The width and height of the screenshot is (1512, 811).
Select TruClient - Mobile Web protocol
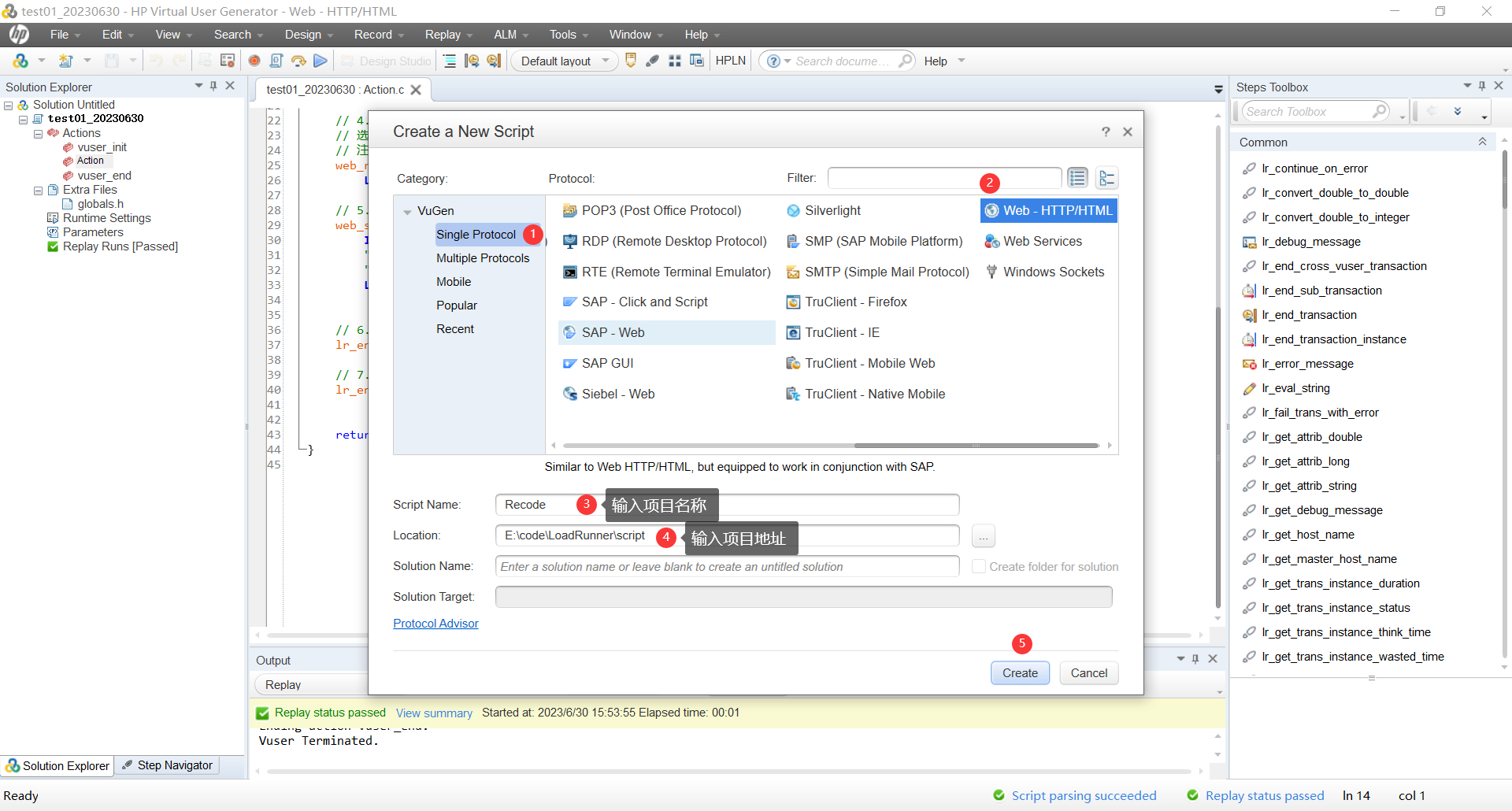(x=861, y=363)
